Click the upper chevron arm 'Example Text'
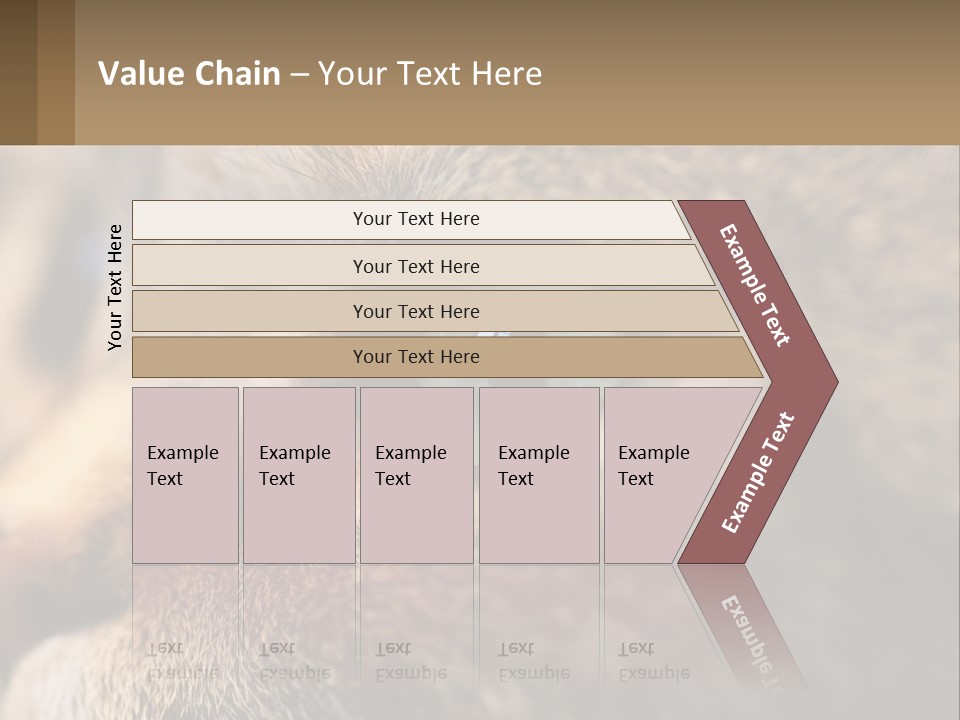The width and height of the screenshot is (960, 720). (x=754, y=285)
